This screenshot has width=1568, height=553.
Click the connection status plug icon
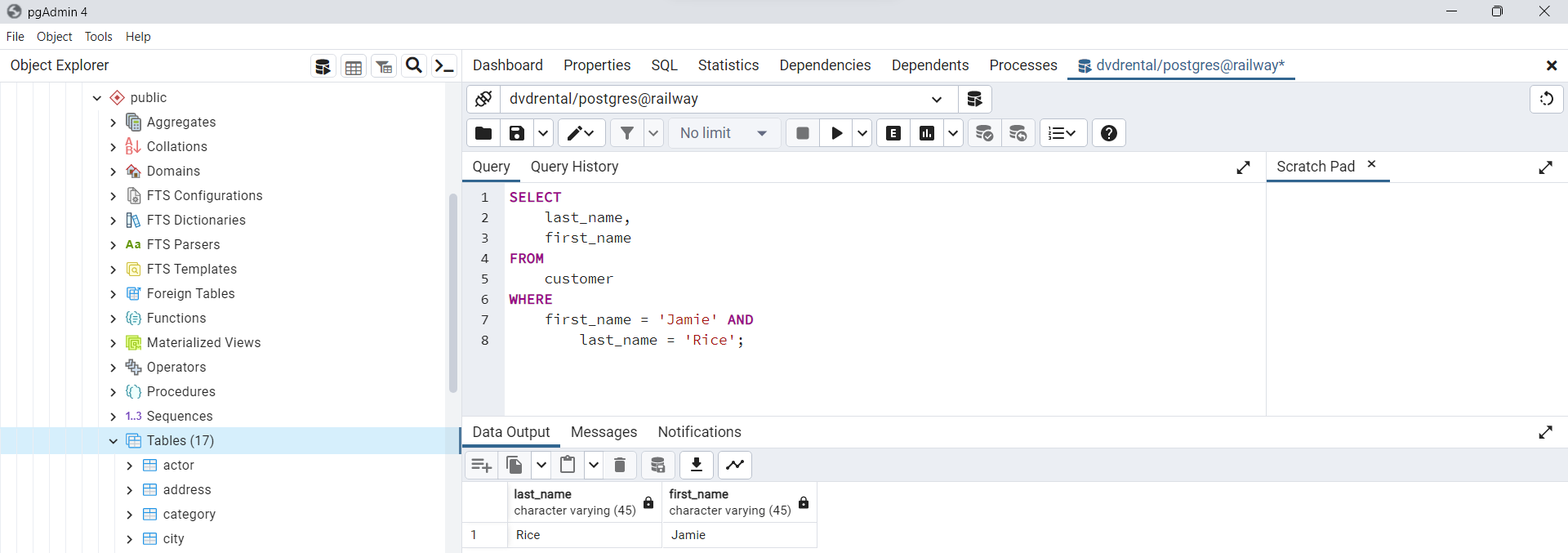point(483,99)
